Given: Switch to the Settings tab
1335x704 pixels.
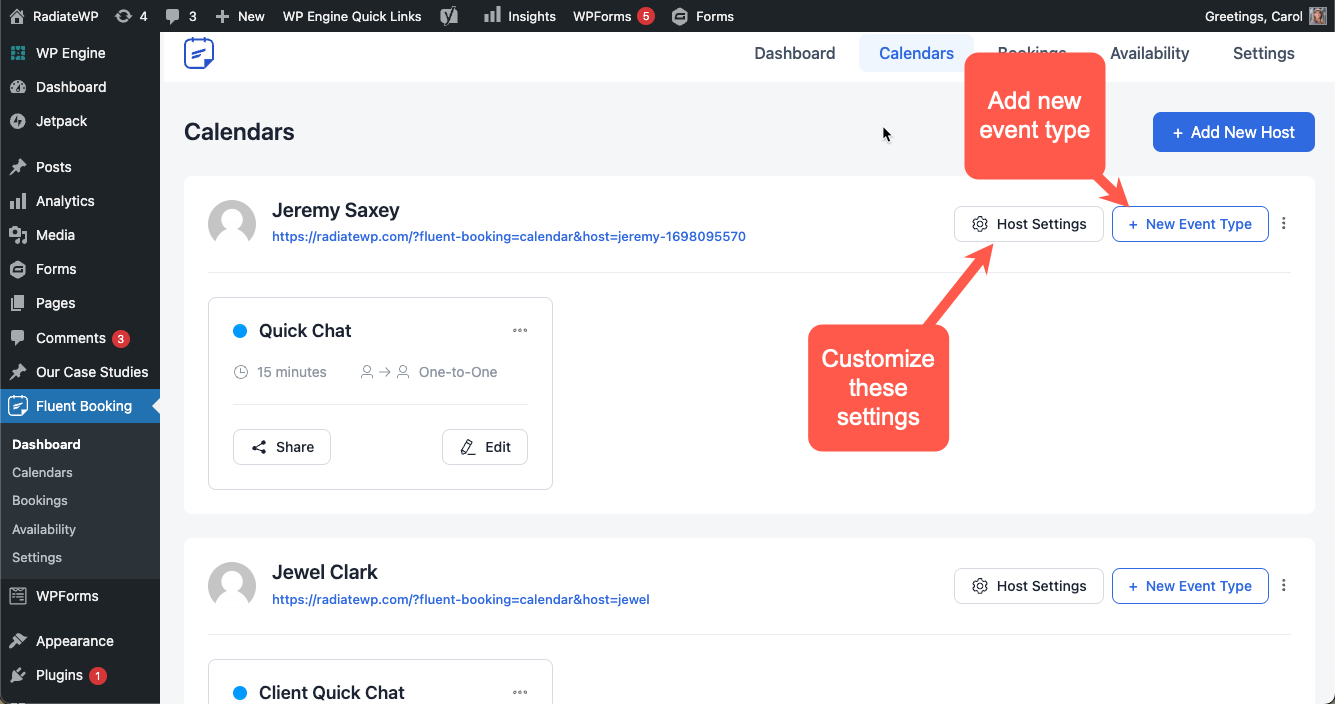Looking at the screenshot, I should [1264, 54].
